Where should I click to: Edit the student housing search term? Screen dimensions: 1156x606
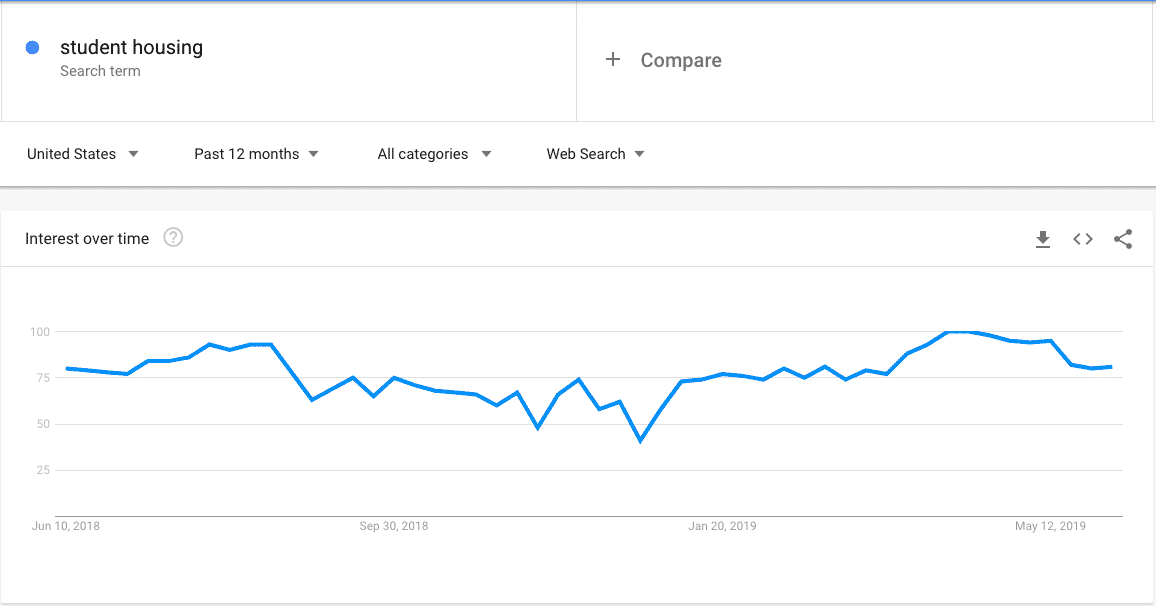coord(131,47)
